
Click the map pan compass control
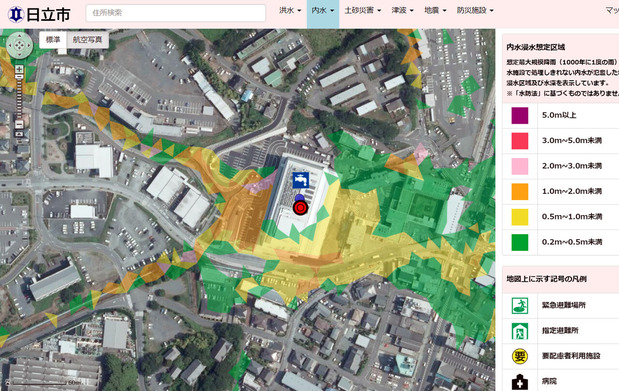tap(19, 45)
